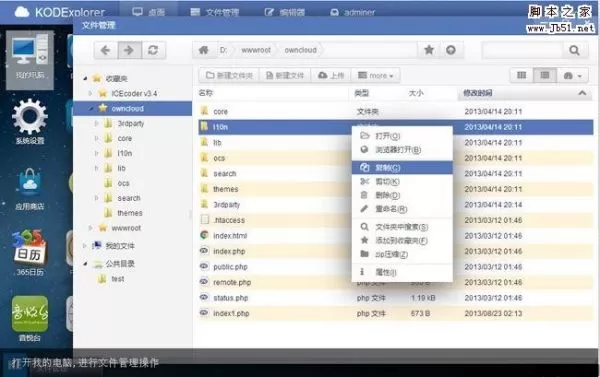Expand l10n folder in tree
This screenshot has width=600, height=377.
pos(96,153)
